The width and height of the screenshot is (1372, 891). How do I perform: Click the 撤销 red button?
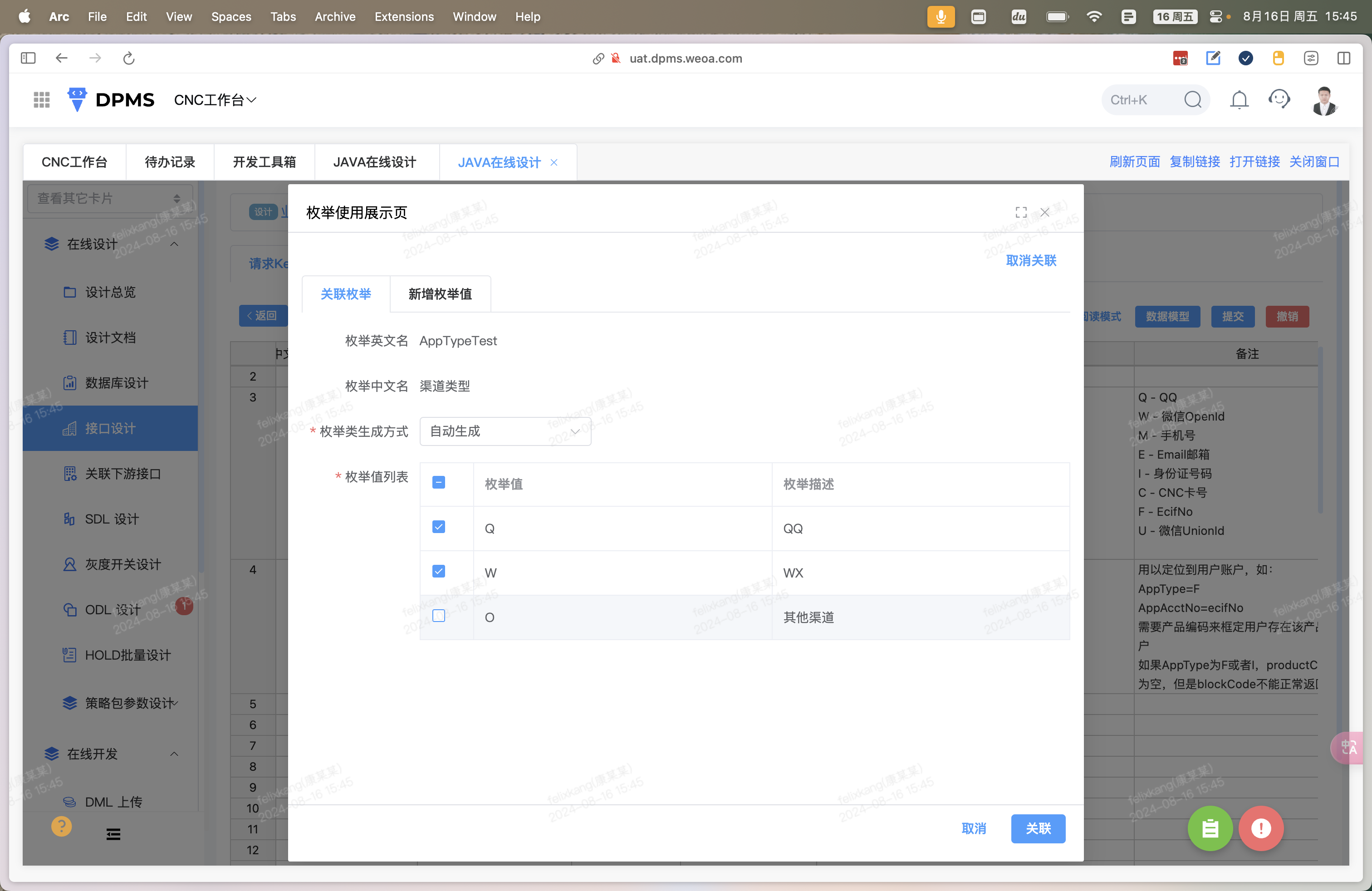[x=1287, y=316]
